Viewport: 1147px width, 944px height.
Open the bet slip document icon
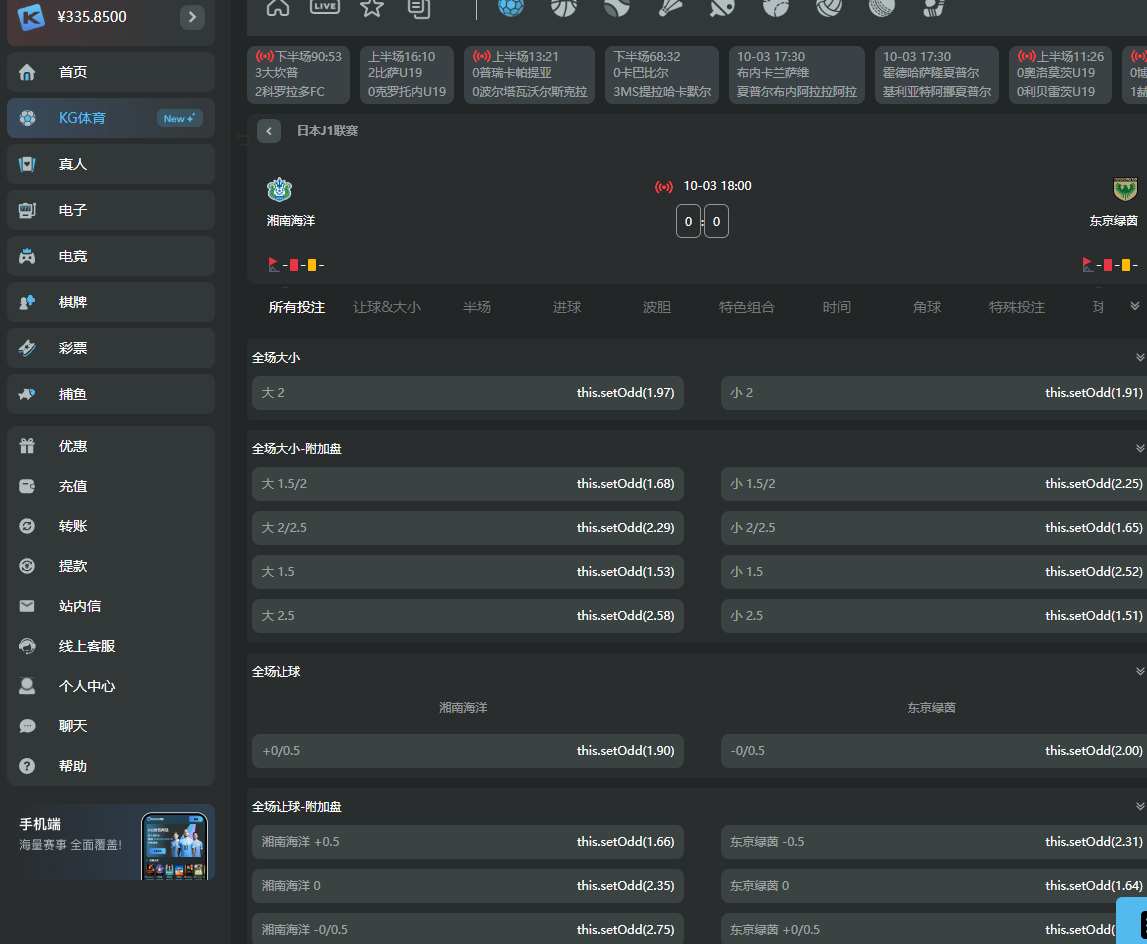coord(420,8)
